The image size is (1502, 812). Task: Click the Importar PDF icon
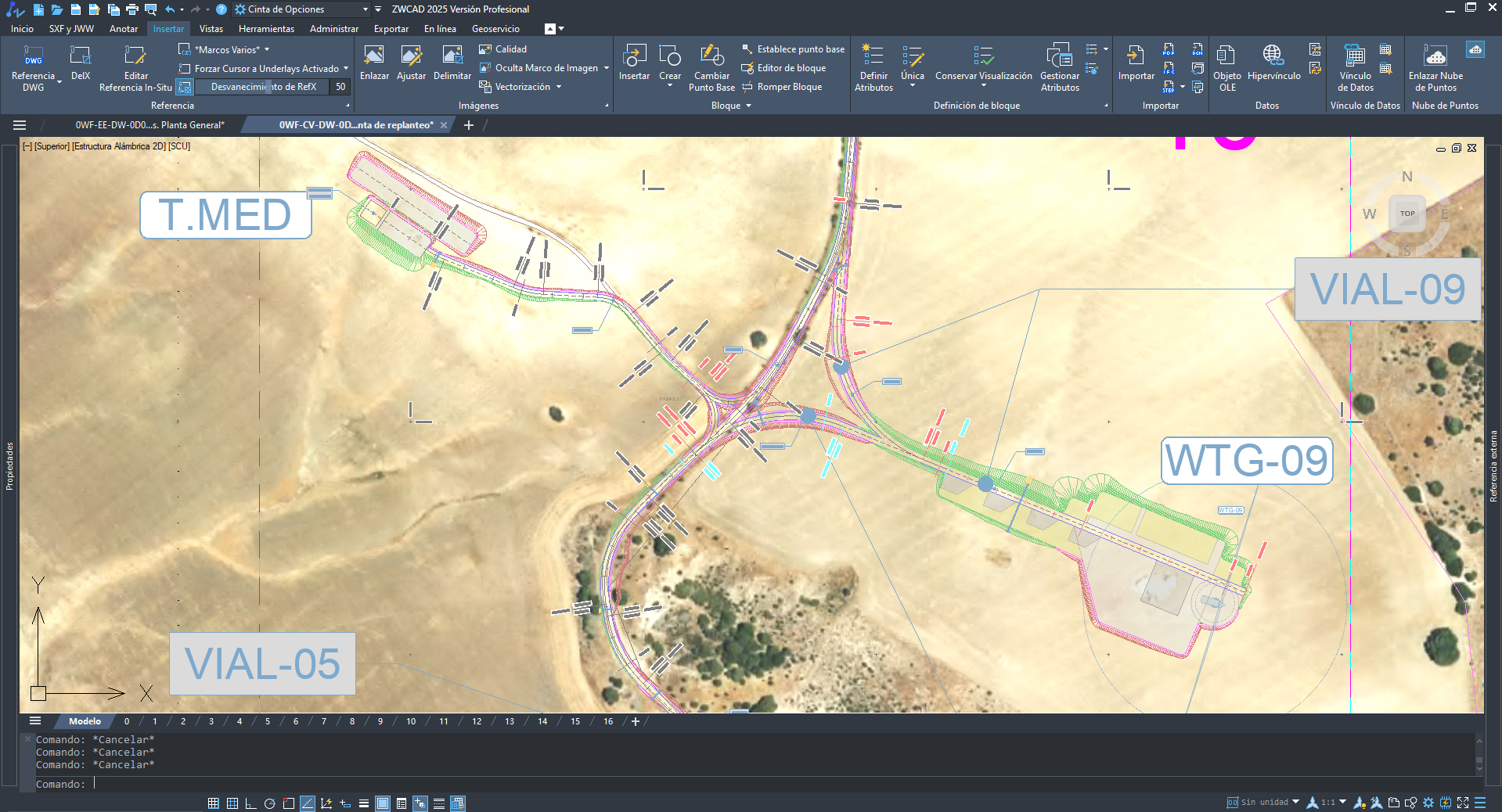[1169, 50]
